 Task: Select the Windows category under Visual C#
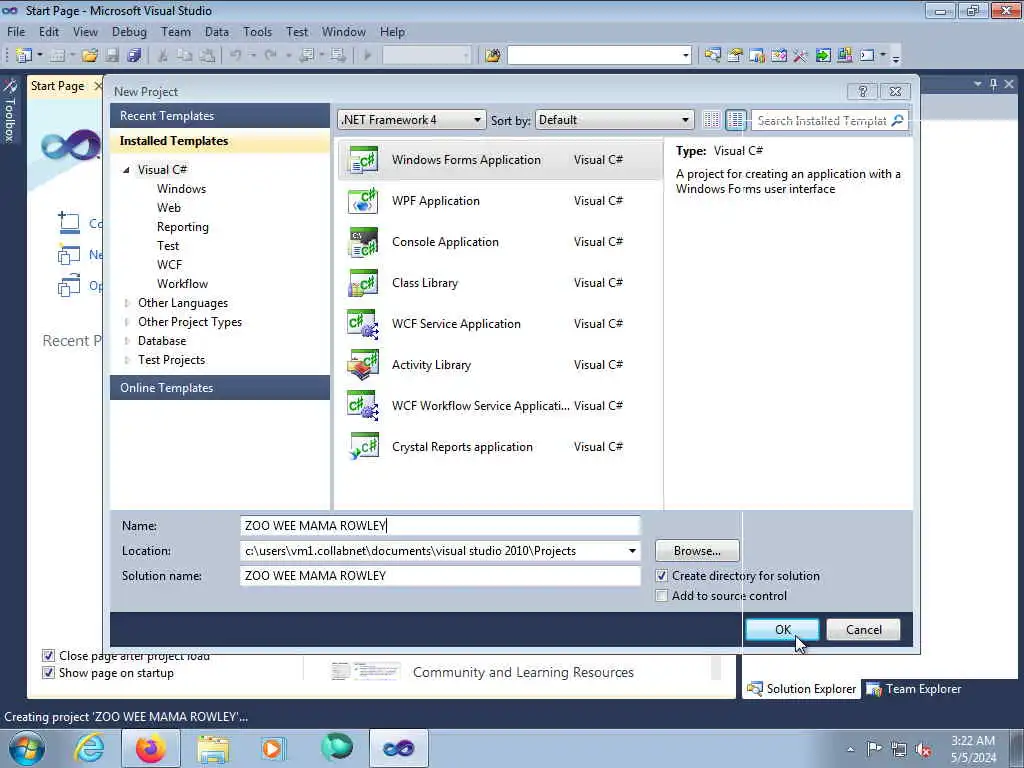[182, 189]
